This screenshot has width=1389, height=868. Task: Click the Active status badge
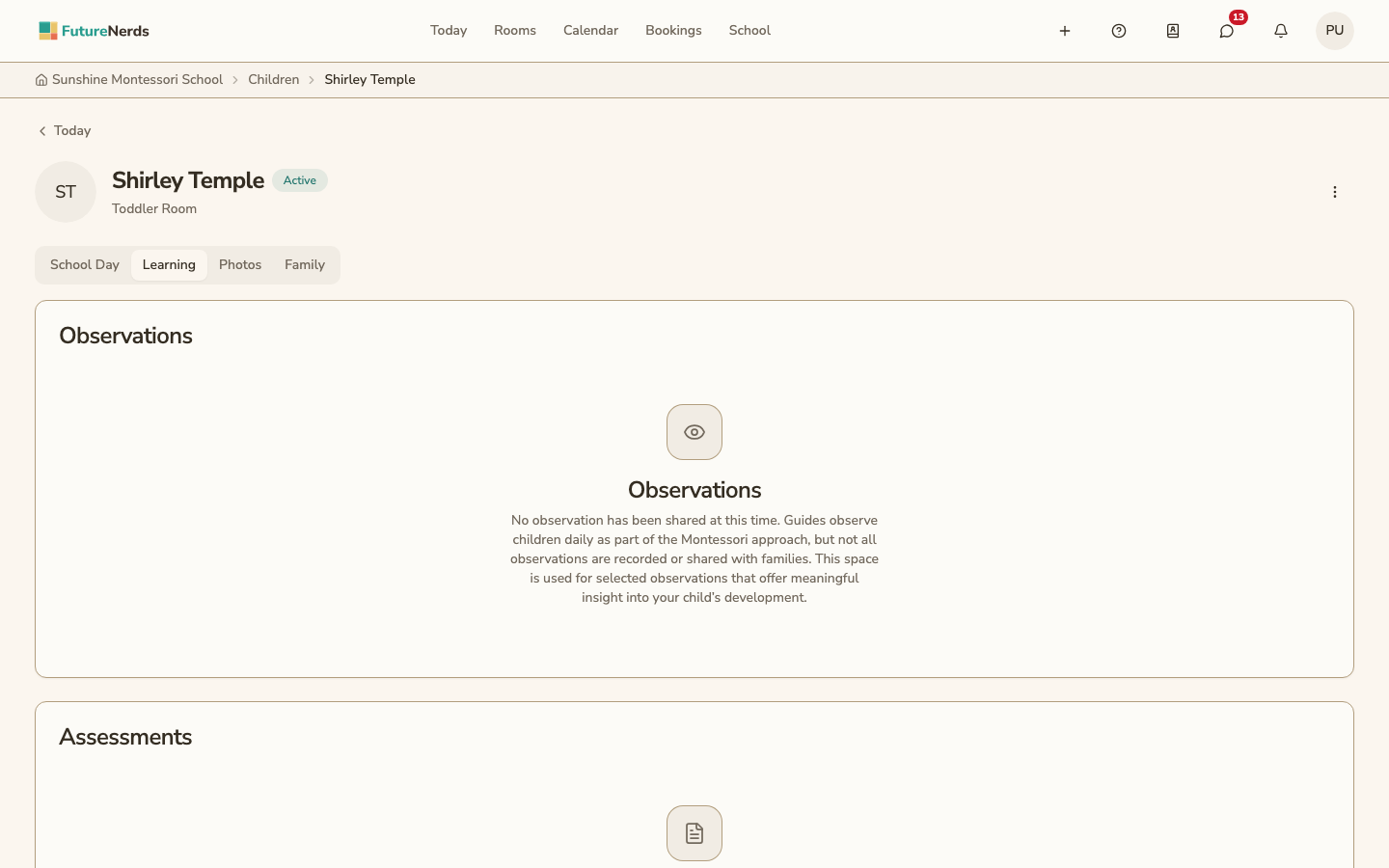[x=300, y=180]
